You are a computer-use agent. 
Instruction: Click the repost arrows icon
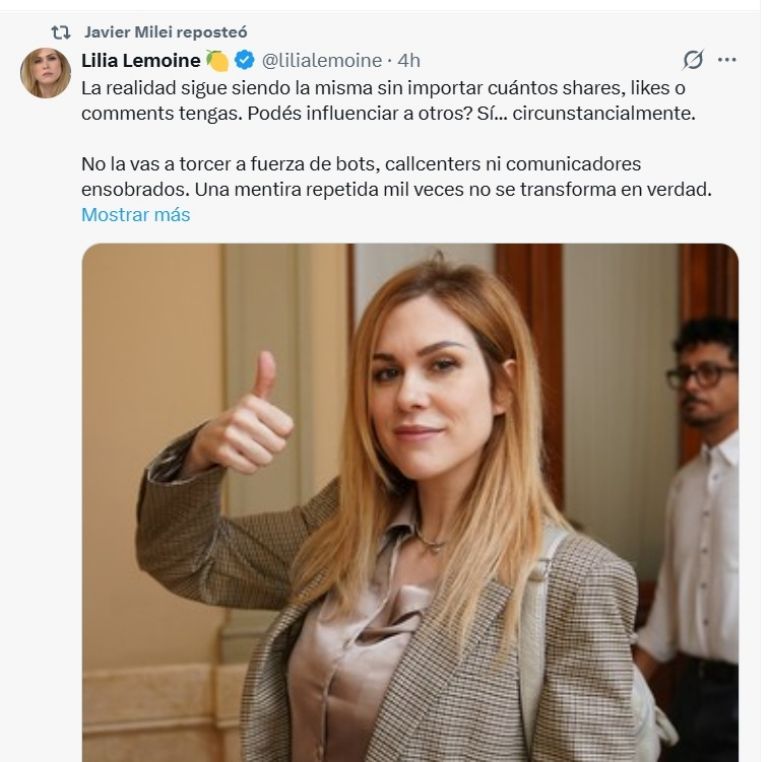[x=61, y=32]
